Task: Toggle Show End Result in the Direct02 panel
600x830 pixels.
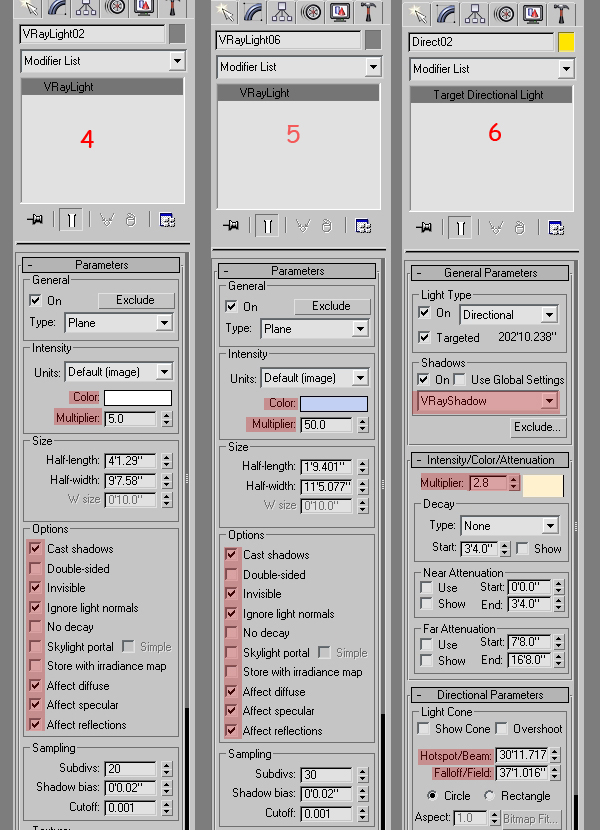Action: point(461,227)
